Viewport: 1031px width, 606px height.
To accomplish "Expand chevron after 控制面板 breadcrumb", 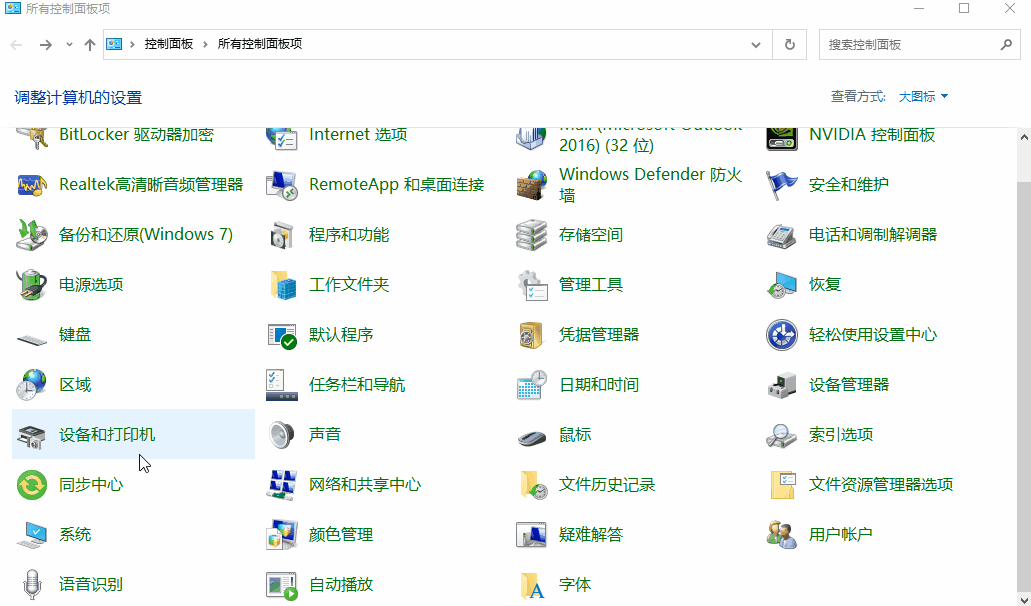I will pos(205,44).
